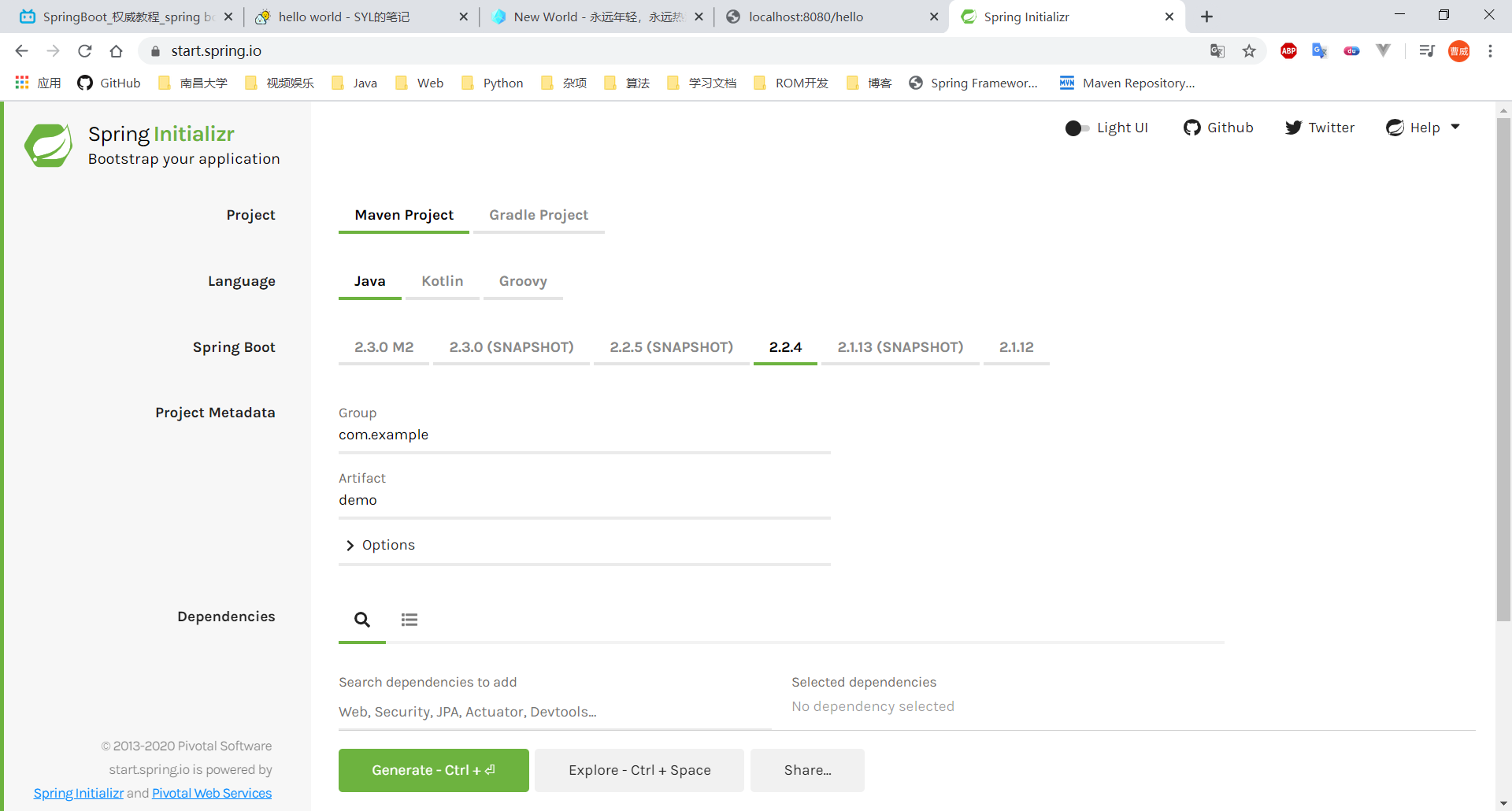Open the Chrome profile avatar
The image size is (1512, 811).
click(1459, 51)
